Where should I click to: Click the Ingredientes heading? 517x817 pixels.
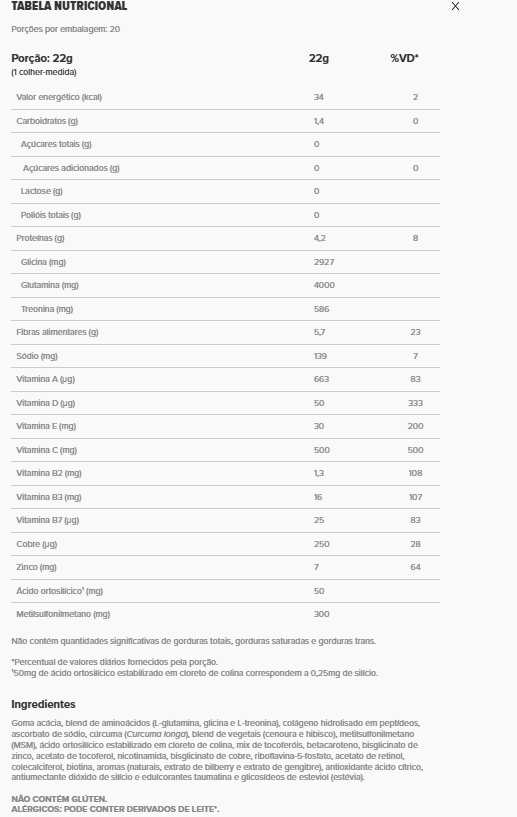[43, 704]
